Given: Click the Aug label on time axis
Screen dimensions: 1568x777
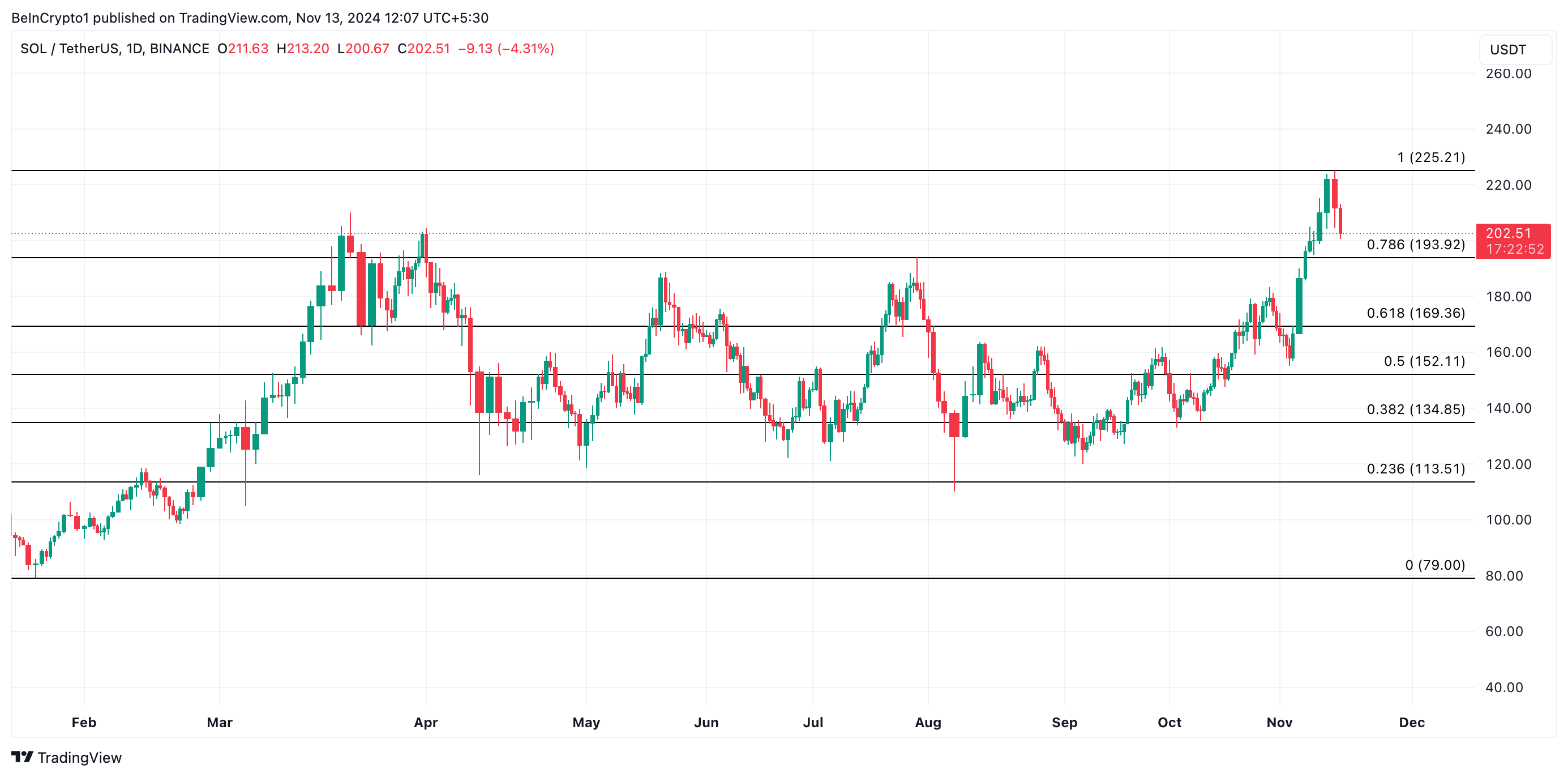Looking at the screenshot, I should point(928,722).
